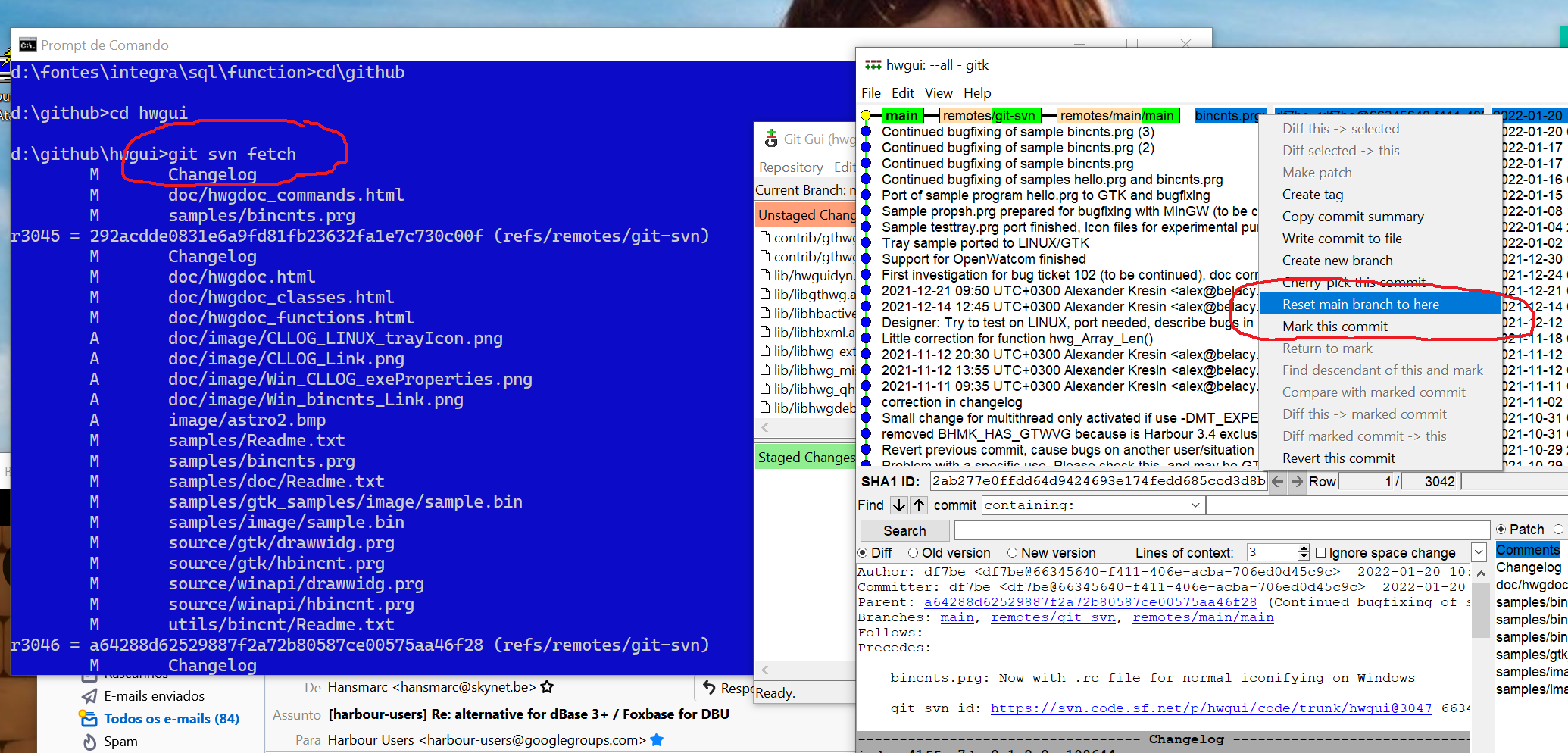Viewport: 1568px width, 753px height.
Task: Choose 'Mark this commit' in context menu
Action: tap(1379, 327)
